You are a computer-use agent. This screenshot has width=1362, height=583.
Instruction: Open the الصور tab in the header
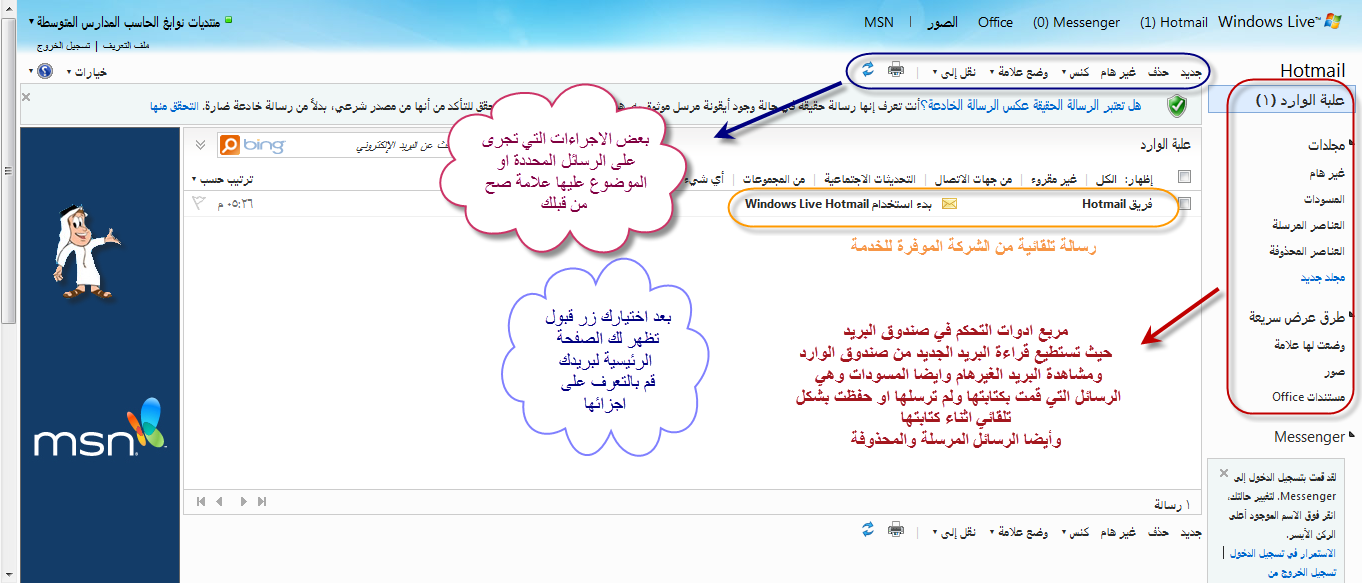(x=942, y=22)
